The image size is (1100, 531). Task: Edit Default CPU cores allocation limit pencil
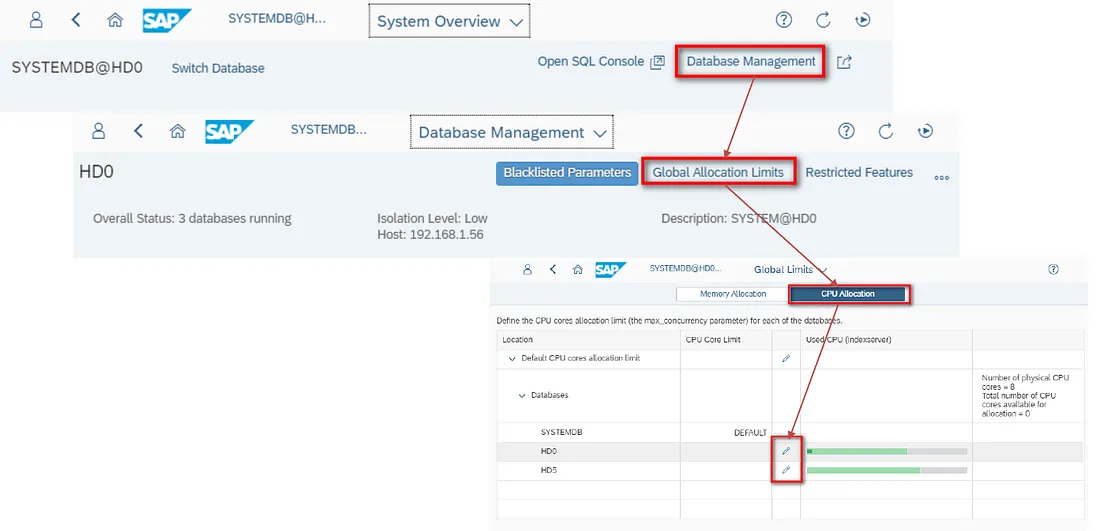click(x=786, y=358)
